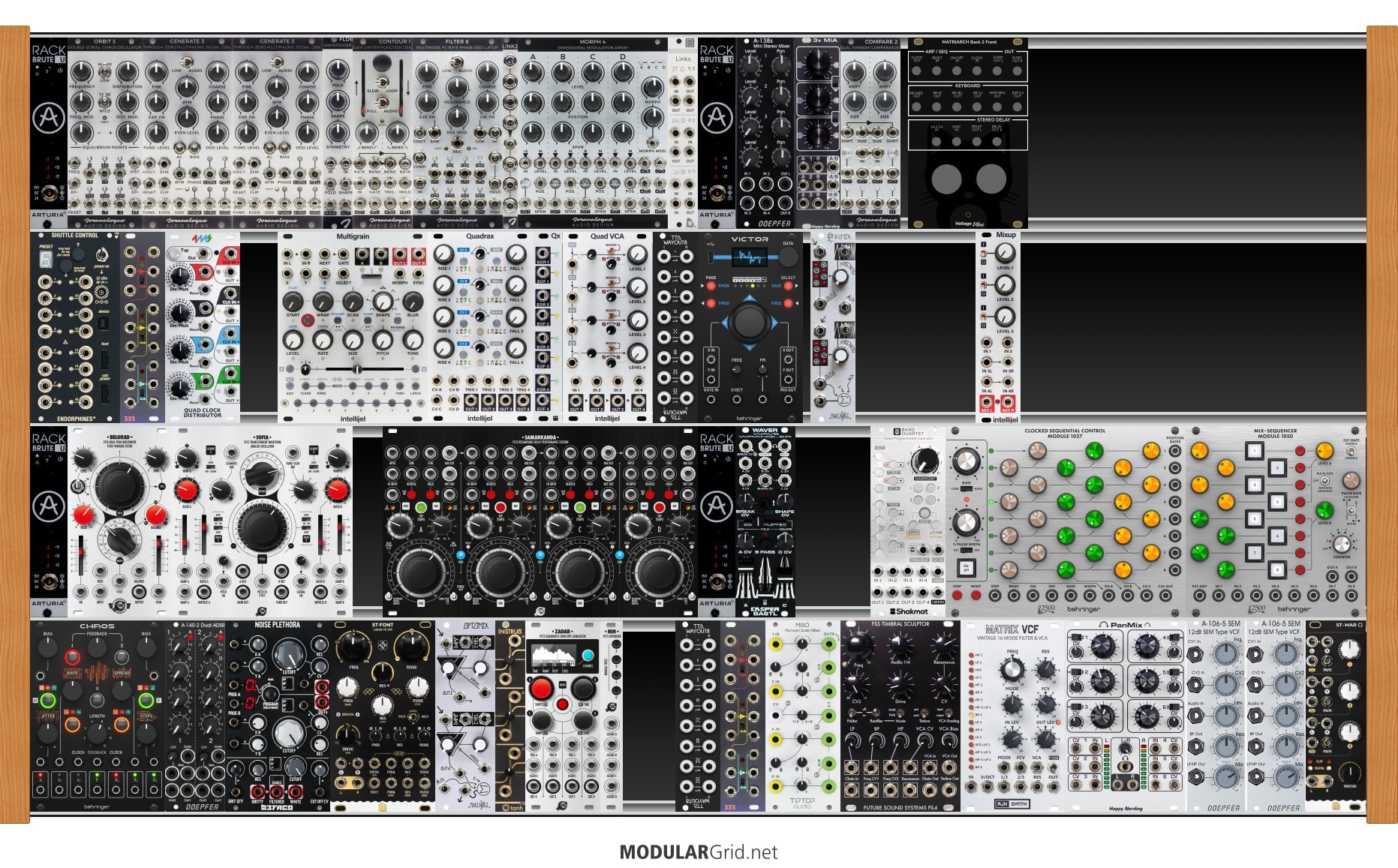This screenshot has width=1398, height=868.
Task: Flip the Contour 1 slew/loop switch
Action: [382, 82]
